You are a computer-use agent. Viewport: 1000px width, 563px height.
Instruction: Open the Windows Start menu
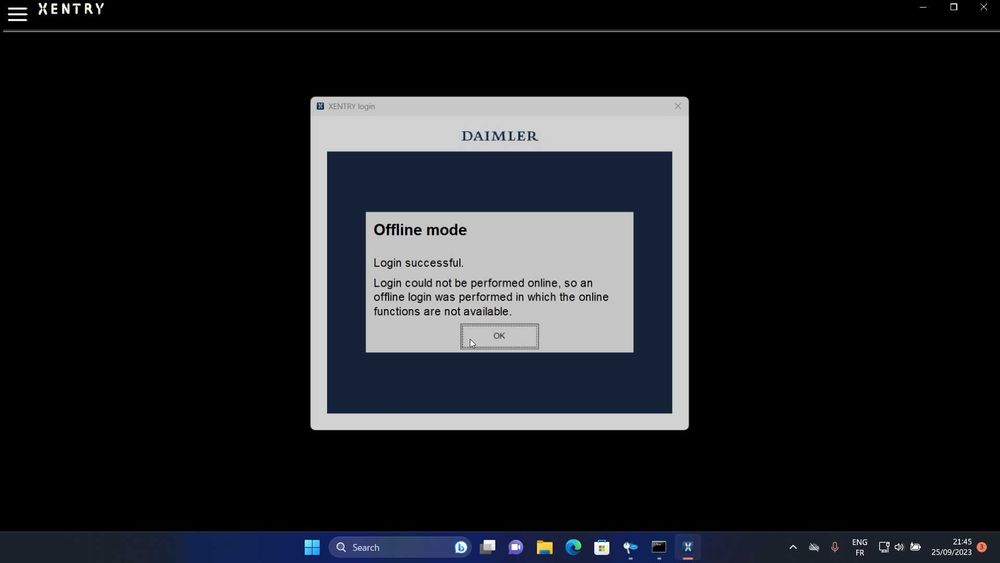click(x=312, y=547)
